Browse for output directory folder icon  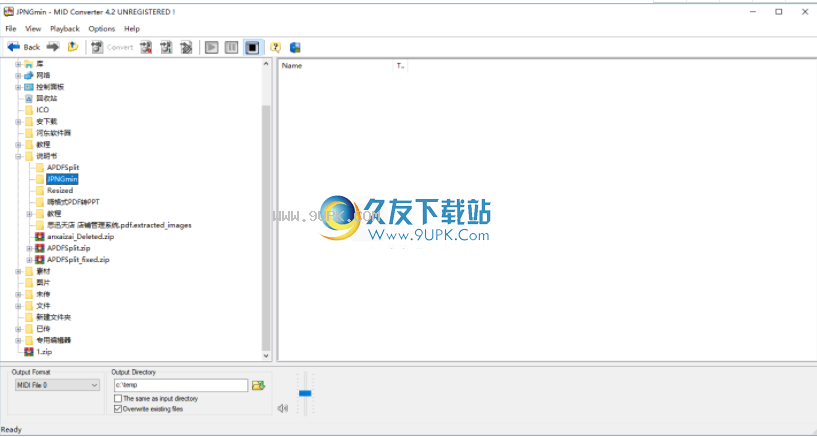[258, 385]
